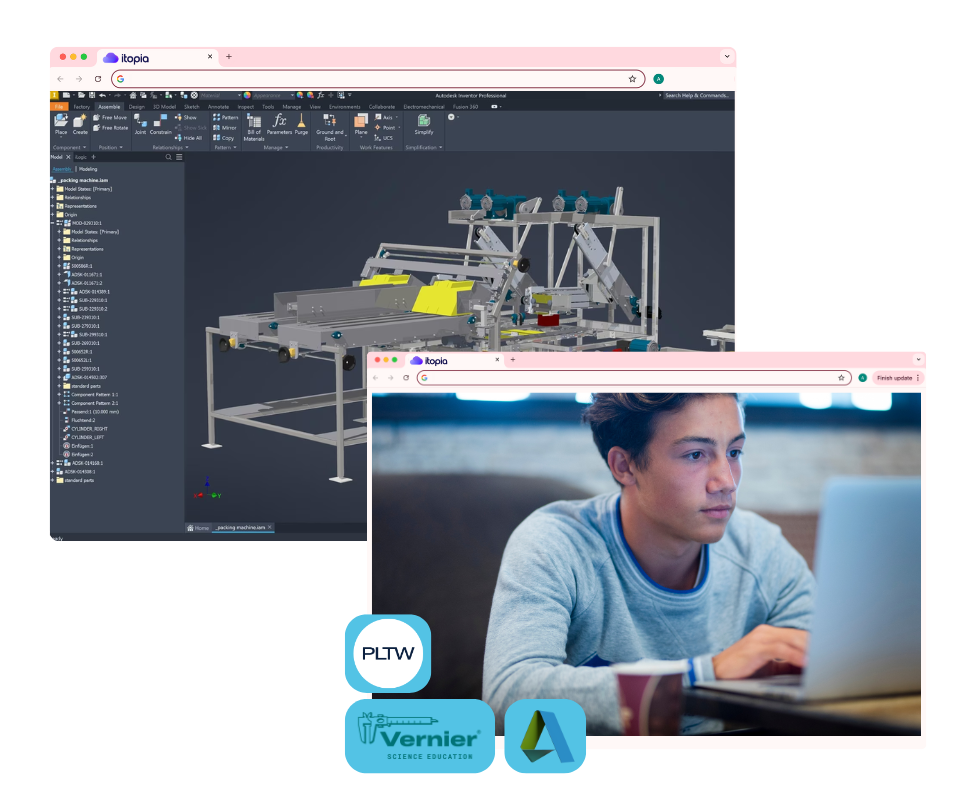Select the UCS tool
The image size is (953, 803).
(x=384, y=138)
